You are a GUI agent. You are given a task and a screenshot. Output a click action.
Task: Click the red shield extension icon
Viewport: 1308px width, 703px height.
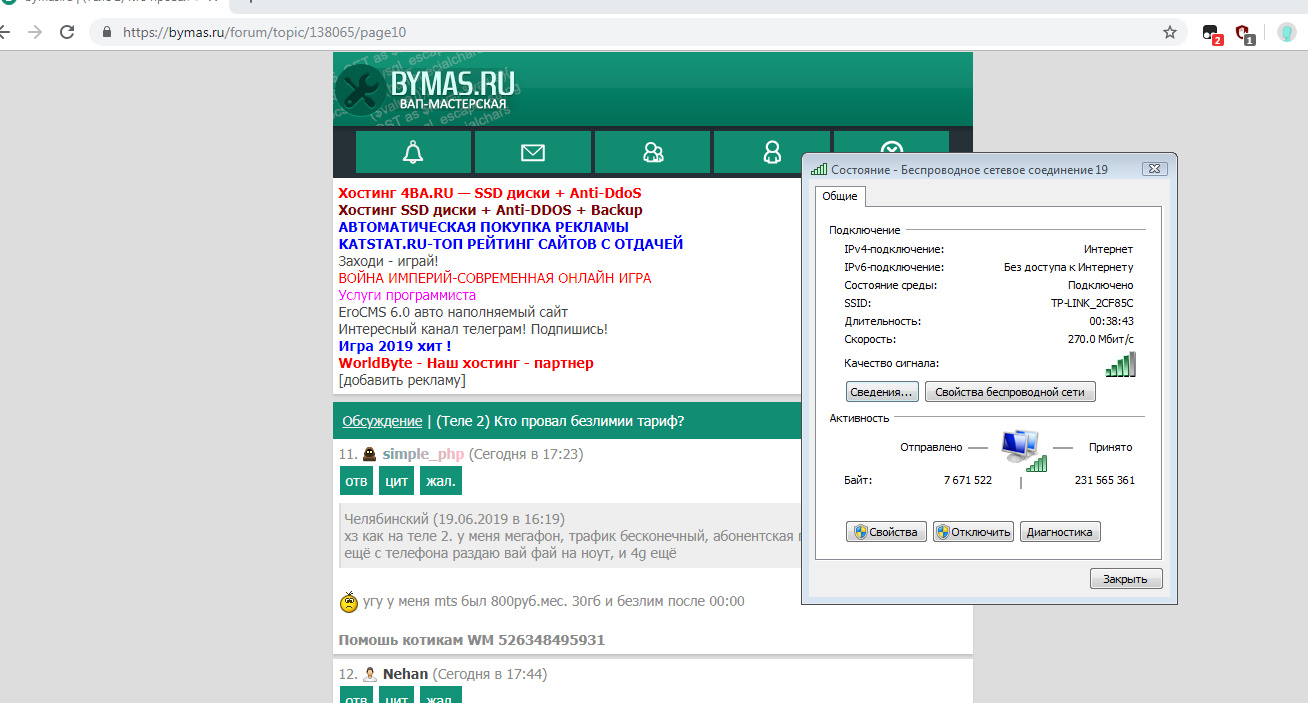pyautogui.click(x=1243, y=32)
